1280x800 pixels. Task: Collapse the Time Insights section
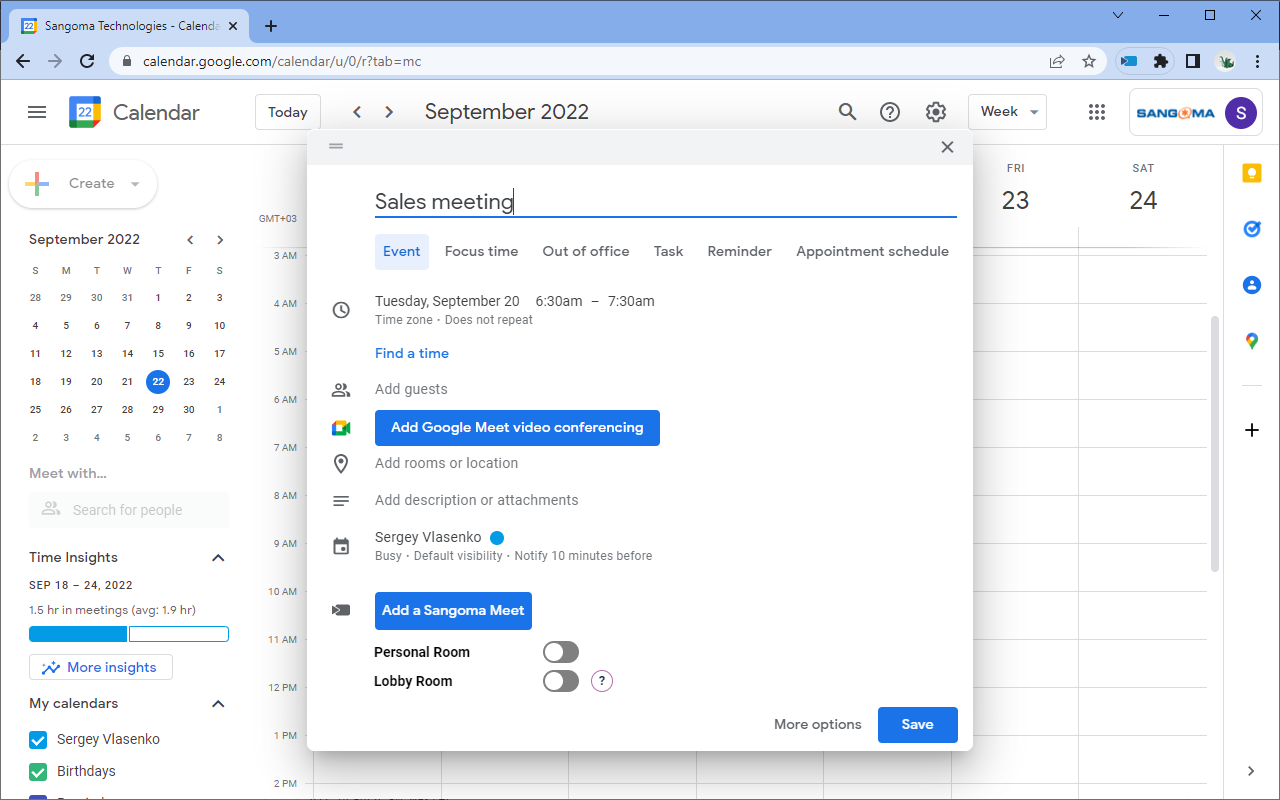click(218, 558)
